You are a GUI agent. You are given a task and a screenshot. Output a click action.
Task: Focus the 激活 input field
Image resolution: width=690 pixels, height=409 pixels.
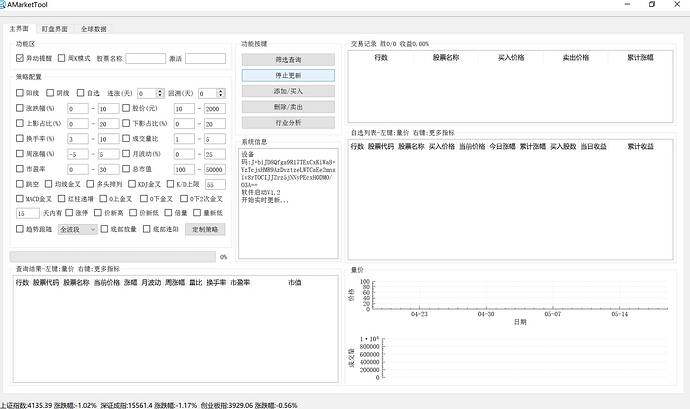pos(206,59)
